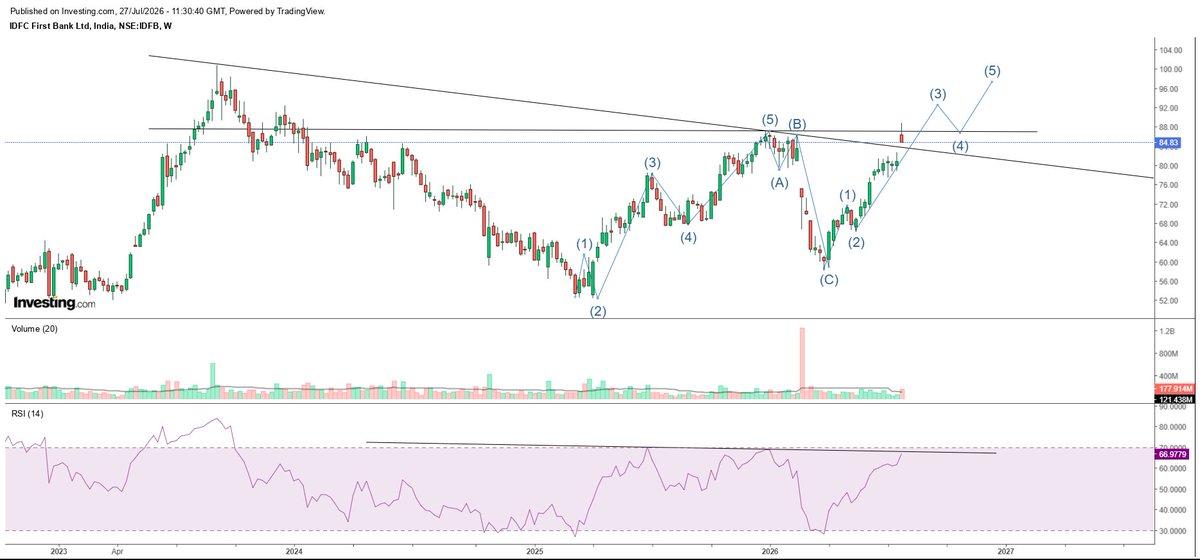Click the 2025 time axis label
1200x560 pixels.
[534, 550]
